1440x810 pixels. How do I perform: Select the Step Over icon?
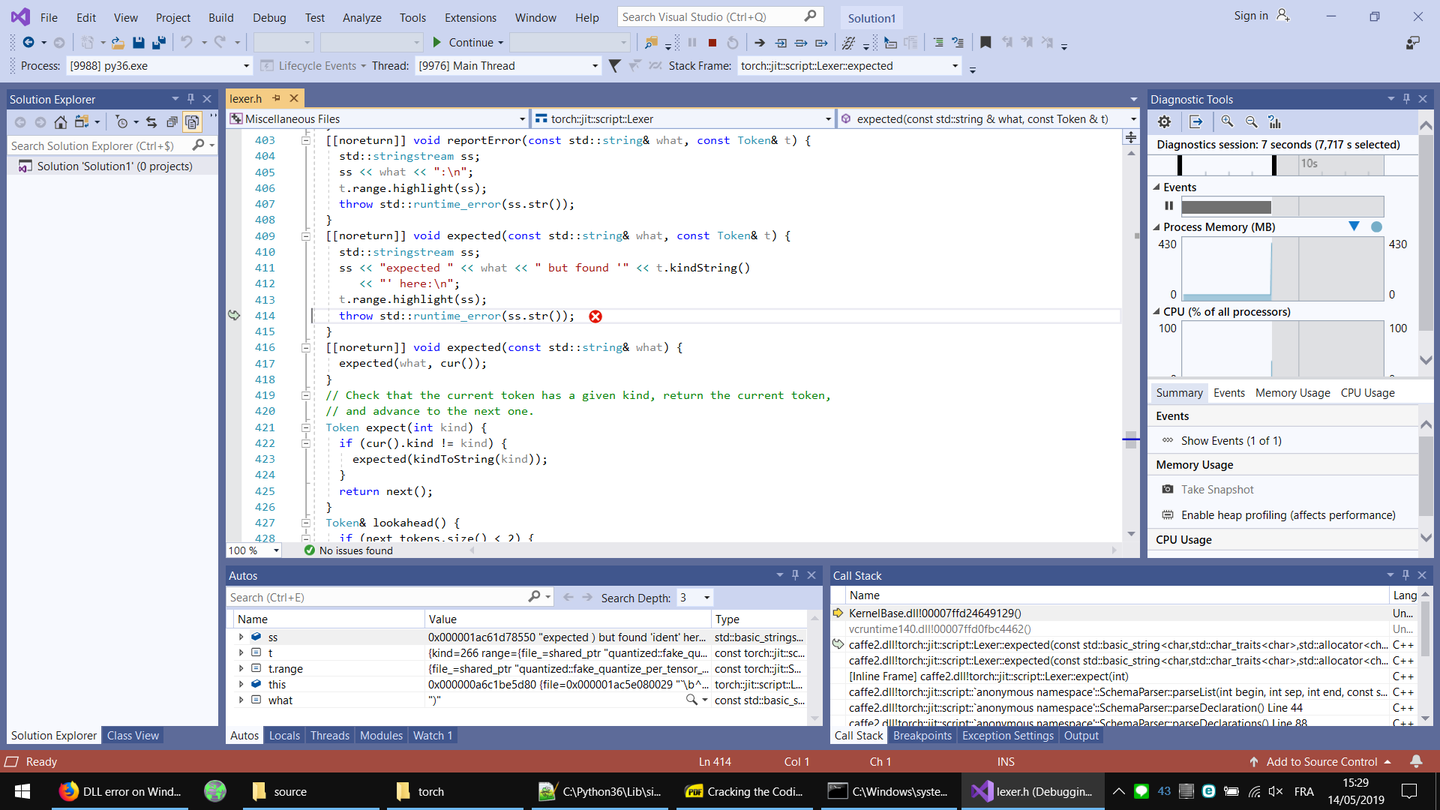coord(800,42)
